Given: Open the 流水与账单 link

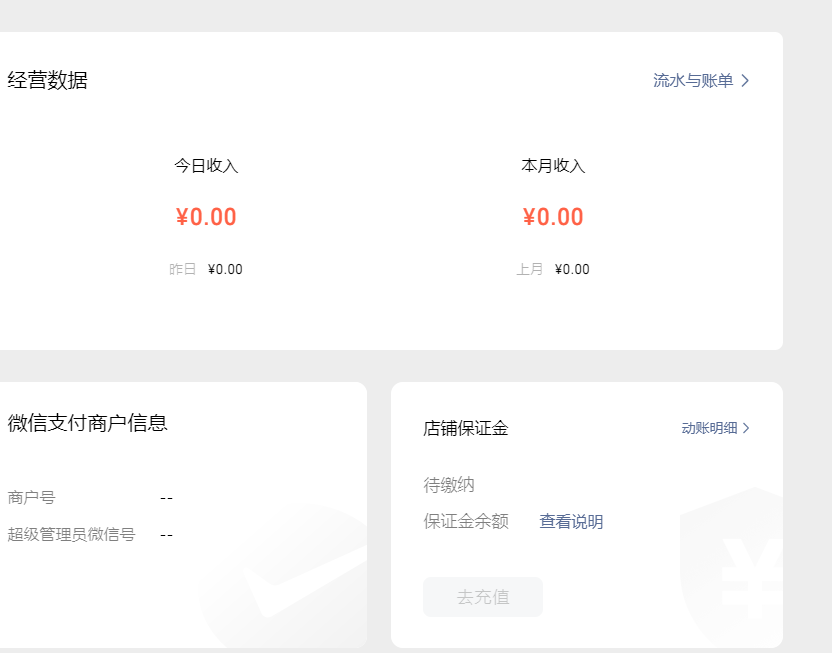Looking at the screenshot, I should (693, 81).
